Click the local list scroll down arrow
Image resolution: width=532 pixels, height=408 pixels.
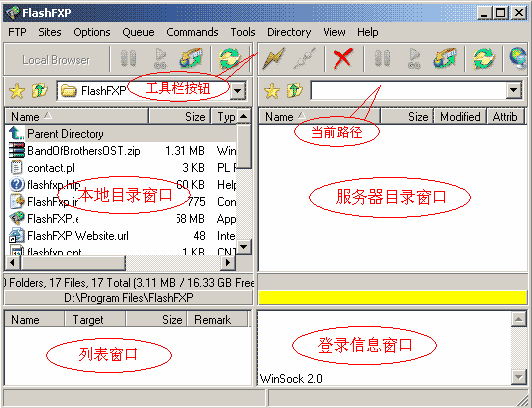coord(244,247)
